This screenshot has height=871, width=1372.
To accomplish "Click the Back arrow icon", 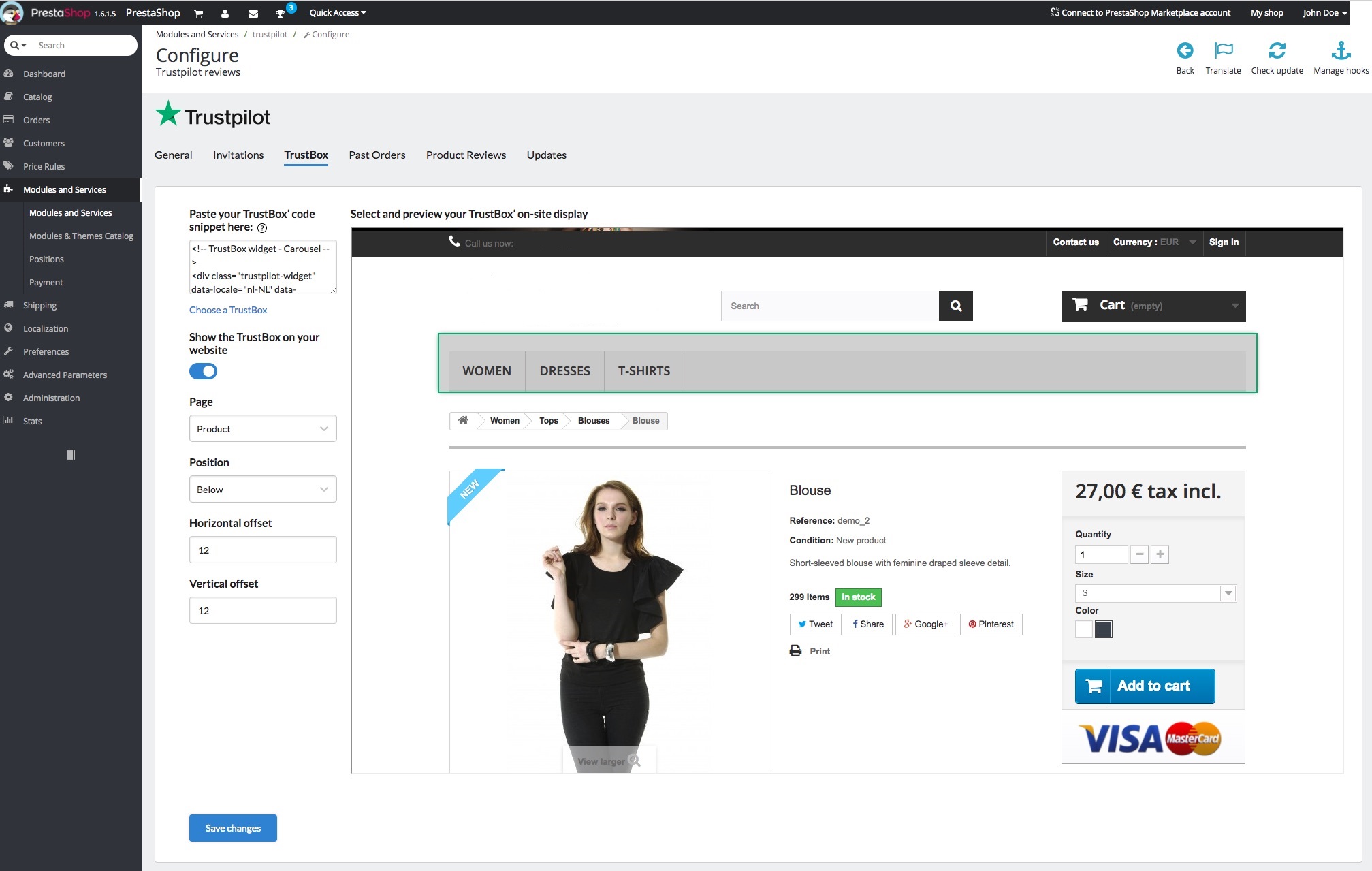I will [1185, 50].
